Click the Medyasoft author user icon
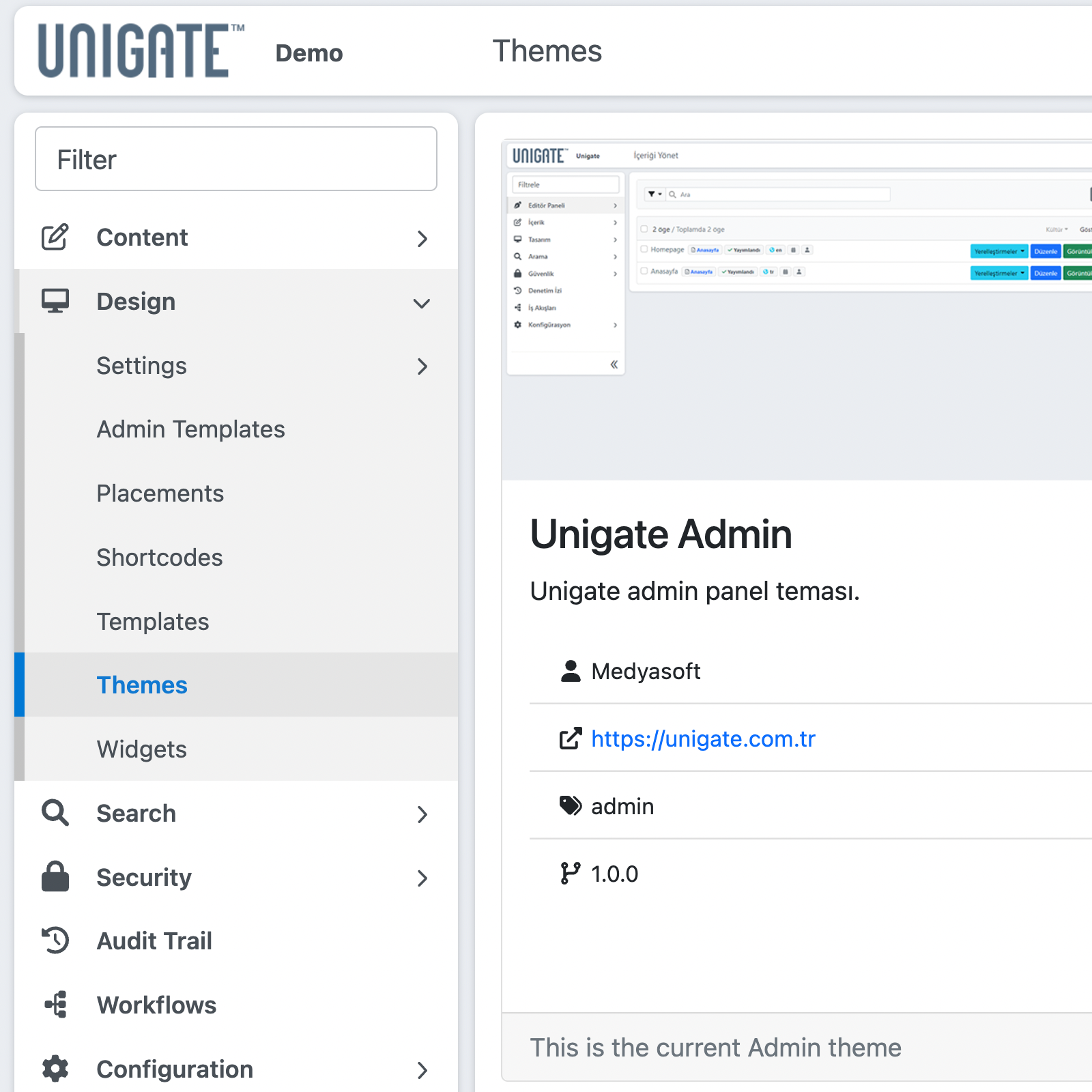This screenshot has height=1092, width=1092. (x=571, y=671)
